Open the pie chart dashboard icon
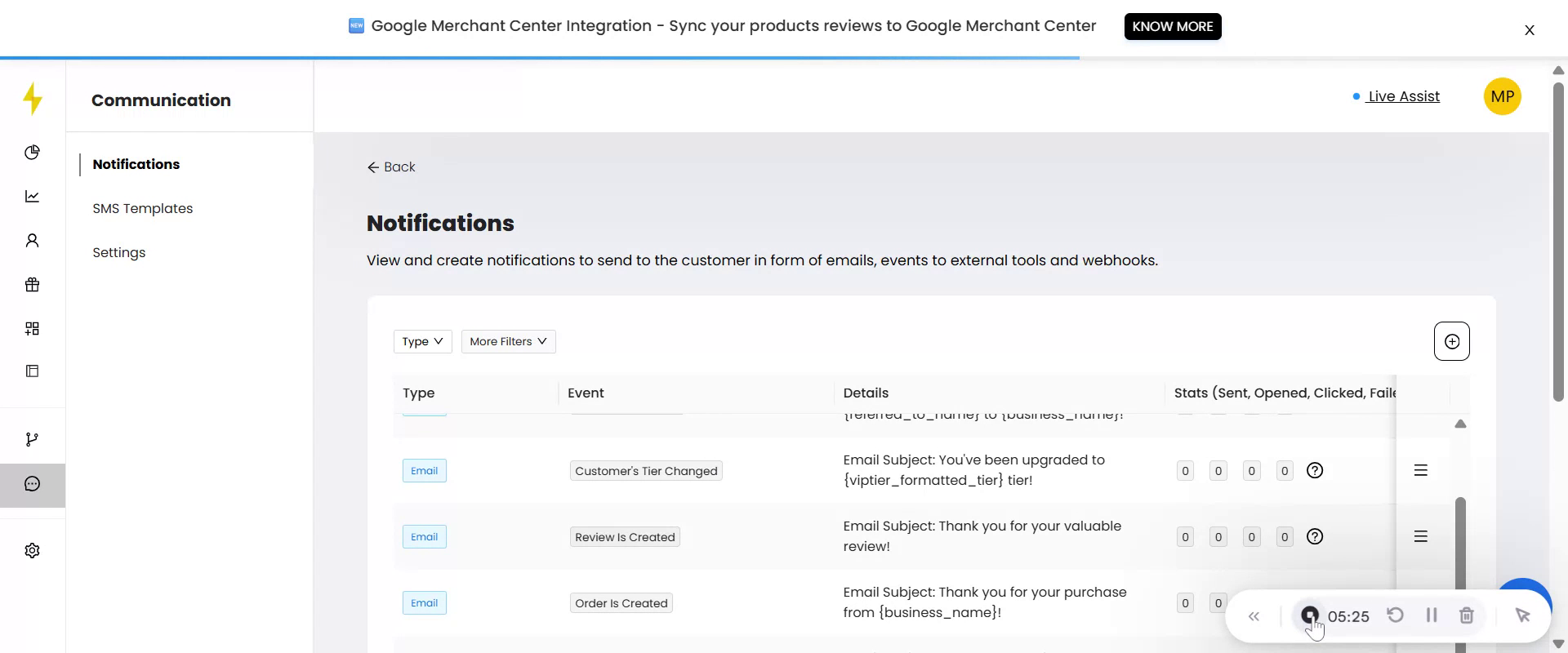 [33, 153]
